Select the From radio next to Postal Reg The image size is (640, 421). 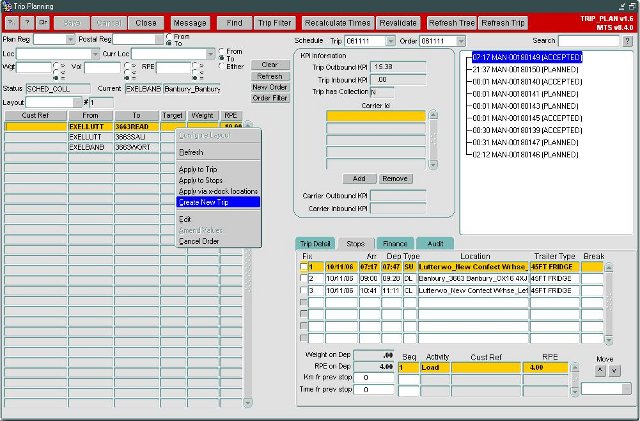coord(169,36)
